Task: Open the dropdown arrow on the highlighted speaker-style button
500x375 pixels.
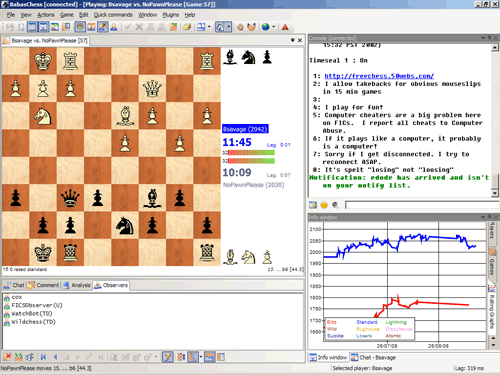Action: tap(229, 27)
